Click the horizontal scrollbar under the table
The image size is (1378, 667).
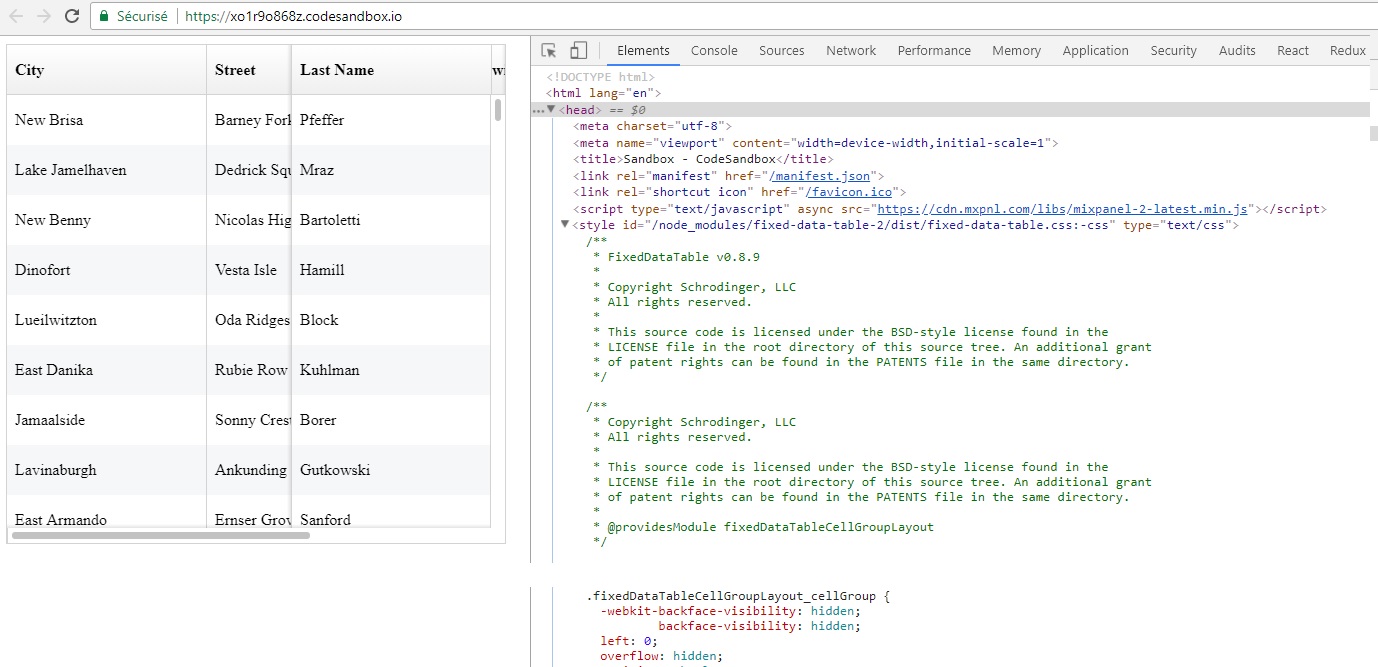point(160,536)
